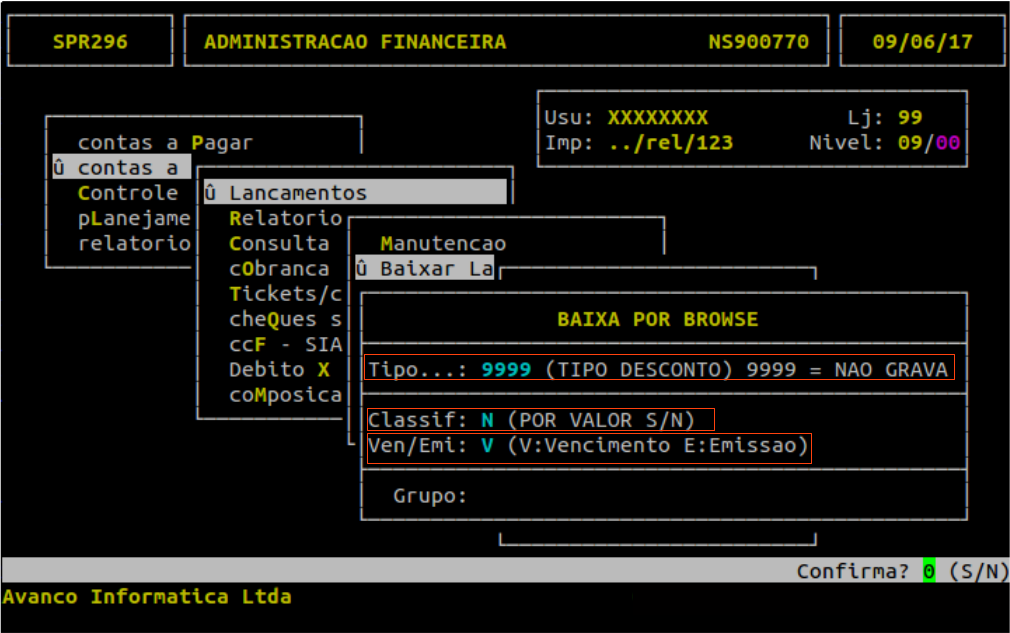Viewport: 1010px width, 633px height.
Task: Open the Controle menu entry
Action: 128,193
